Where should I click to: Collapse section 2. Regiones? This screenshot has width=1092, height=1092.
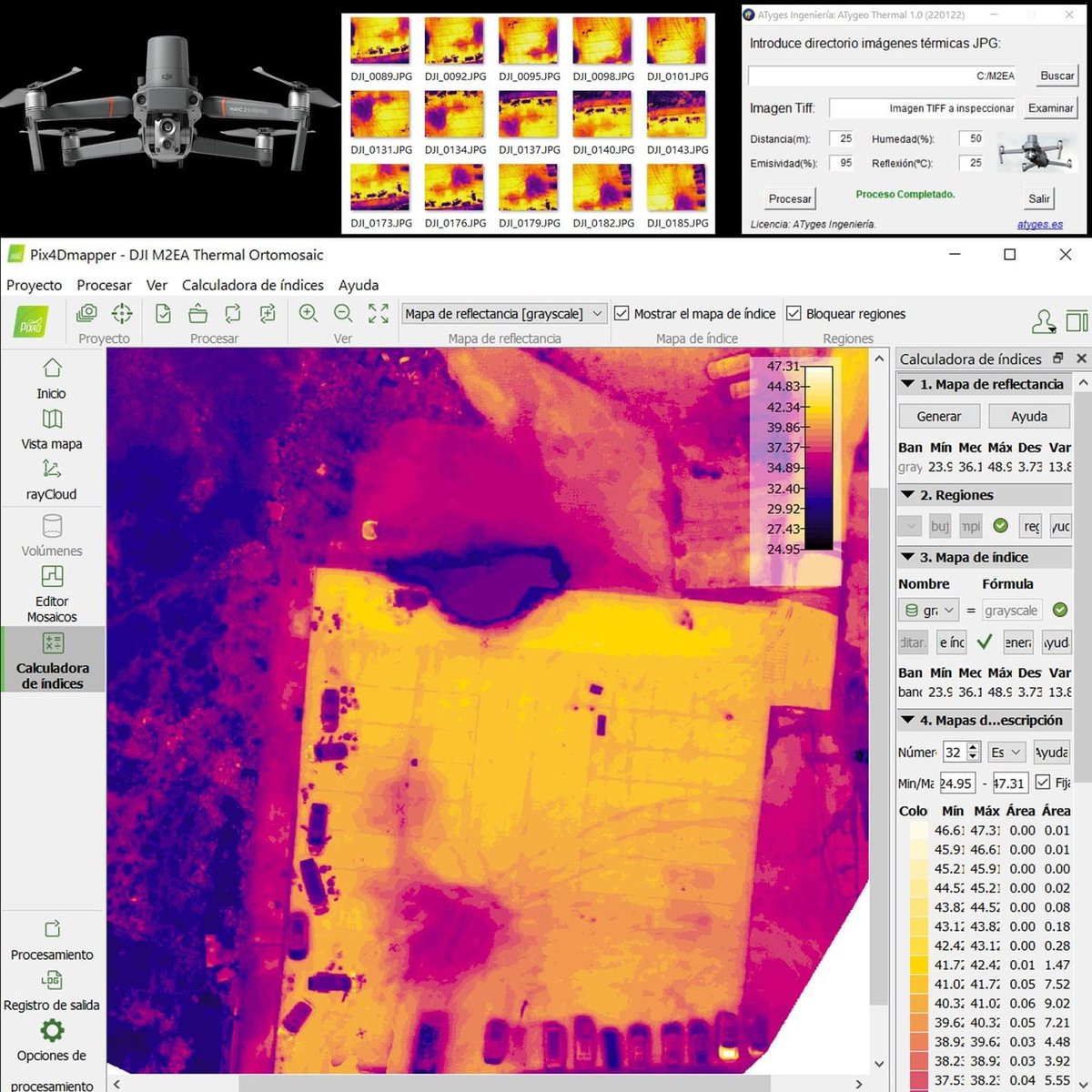pos(907,495)
